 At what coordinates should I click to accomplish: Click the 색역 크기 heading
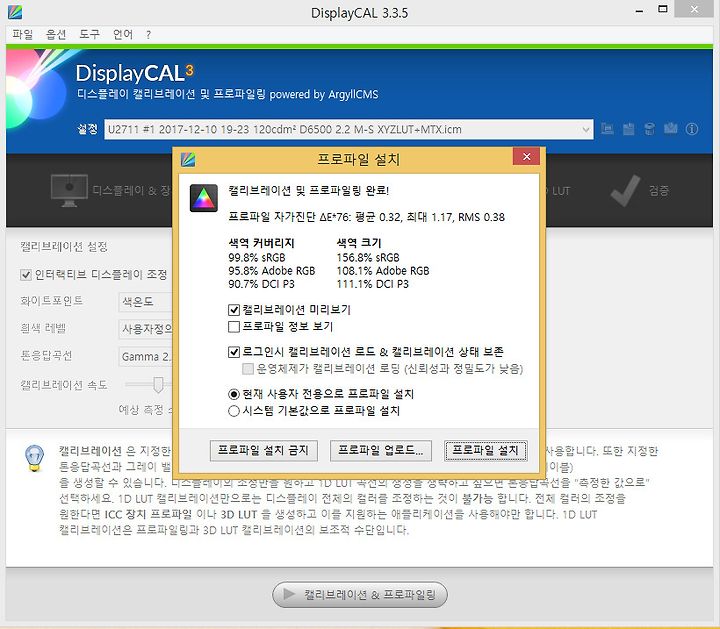[x=359, y=243]
